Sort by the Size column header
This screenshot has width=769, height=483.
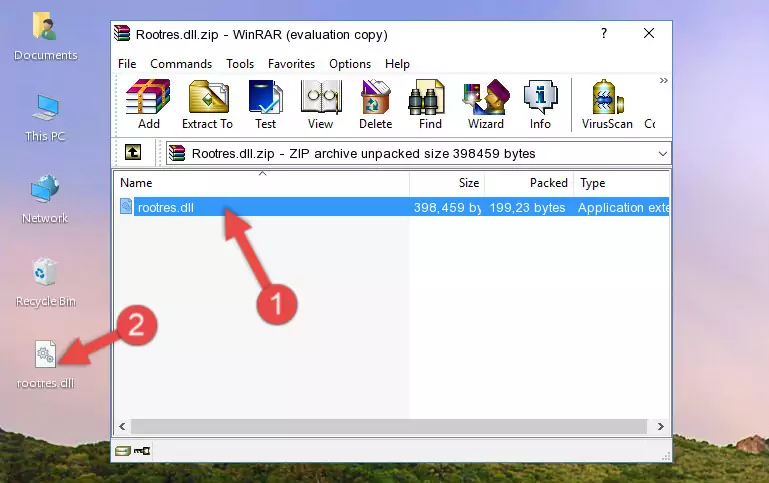tap(447, 183)
